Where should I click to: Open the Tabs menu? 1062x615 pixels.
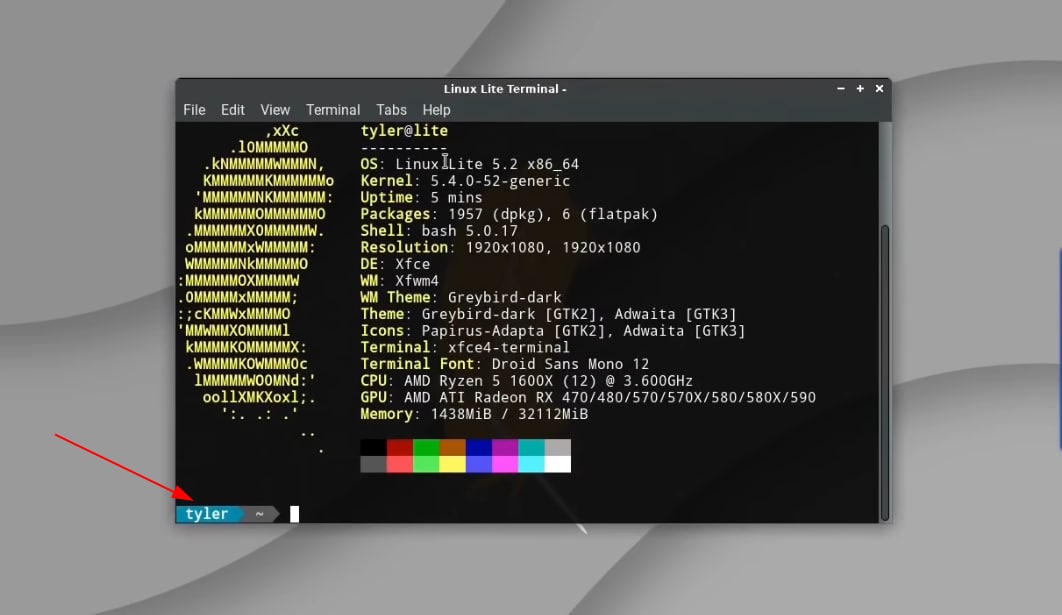pyautogui.click(x=391, y=110)
